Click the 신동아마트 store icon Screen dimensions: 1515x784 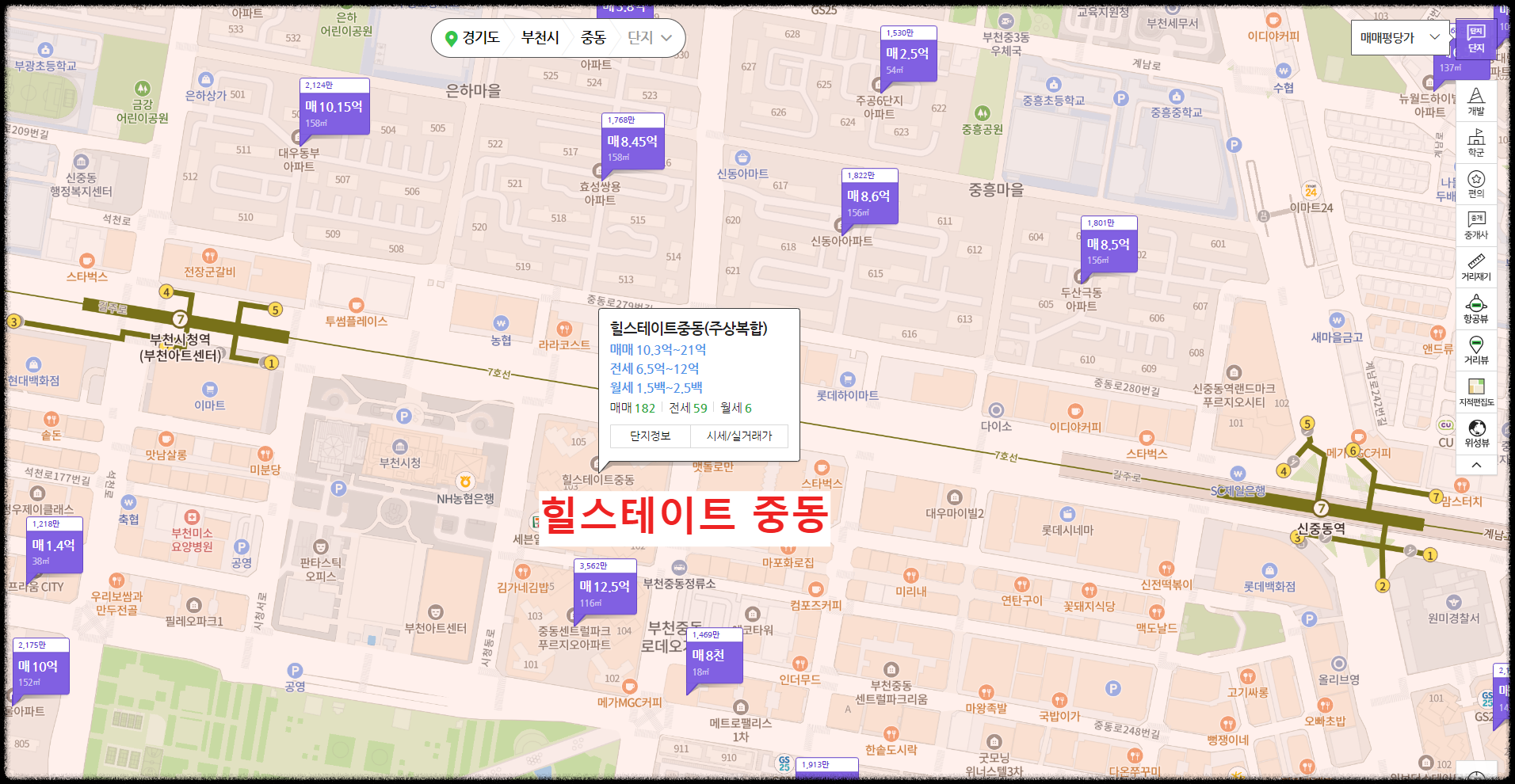click(x=742, y=158)
